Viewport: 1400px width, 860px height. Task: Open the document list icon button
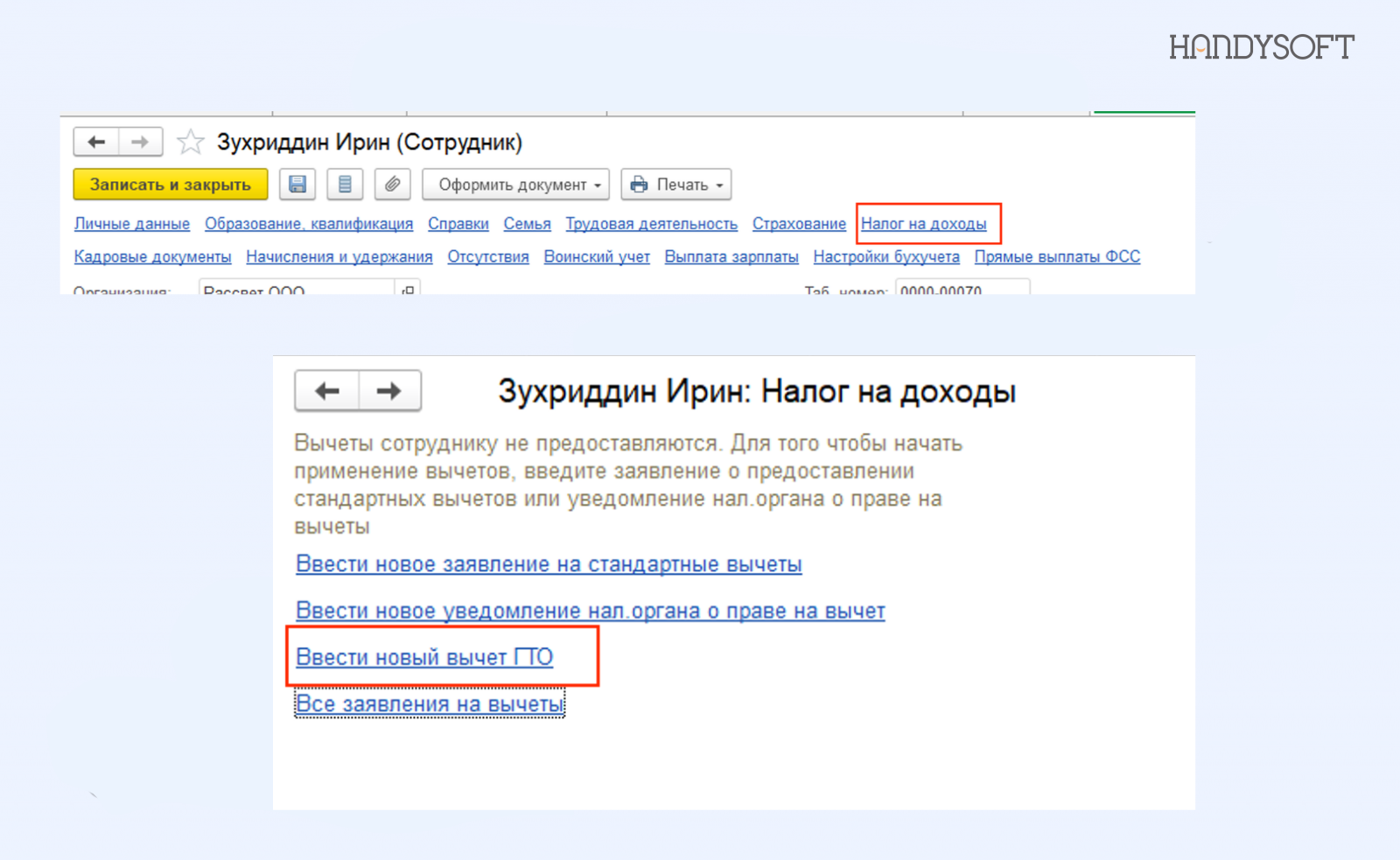click(345, 185)
